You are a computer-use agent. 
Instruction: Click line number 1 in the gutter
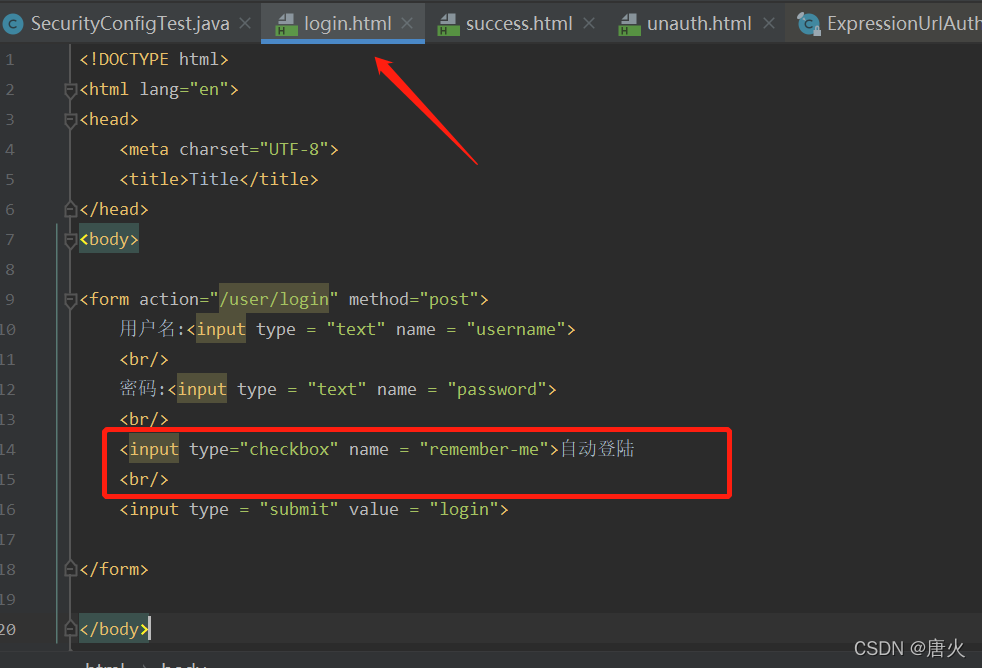(x=9, y=60)
